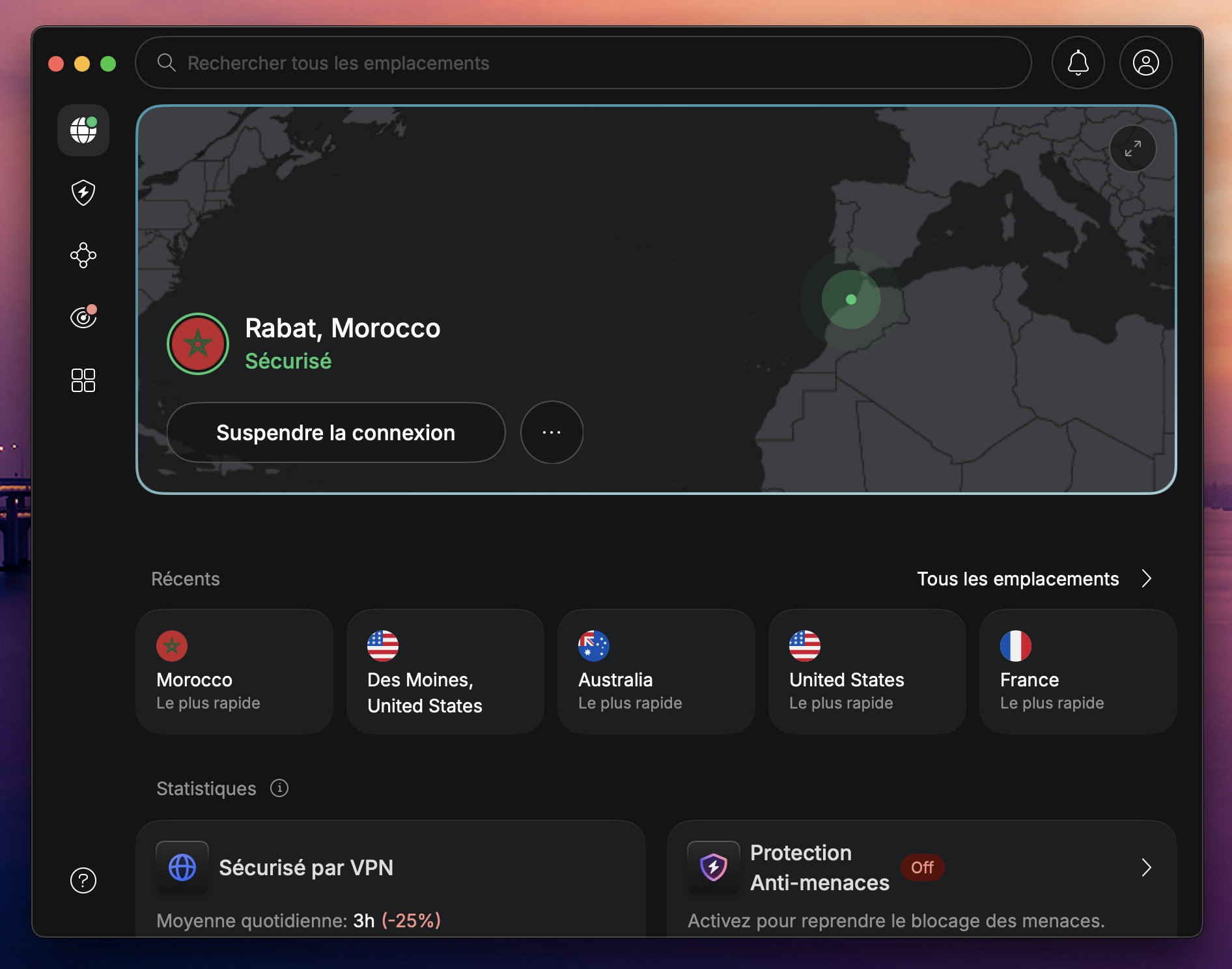Click the Rabat, Morocco location title

point(343,328)
